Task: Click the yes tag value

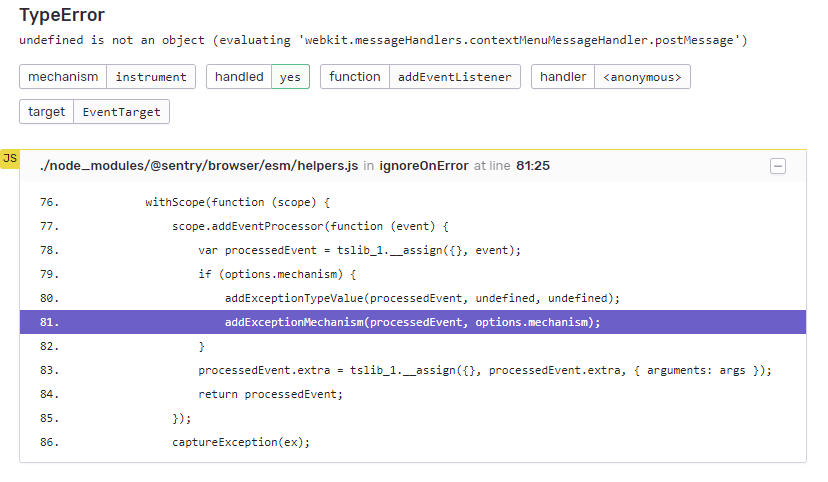Action: point(290,77)
